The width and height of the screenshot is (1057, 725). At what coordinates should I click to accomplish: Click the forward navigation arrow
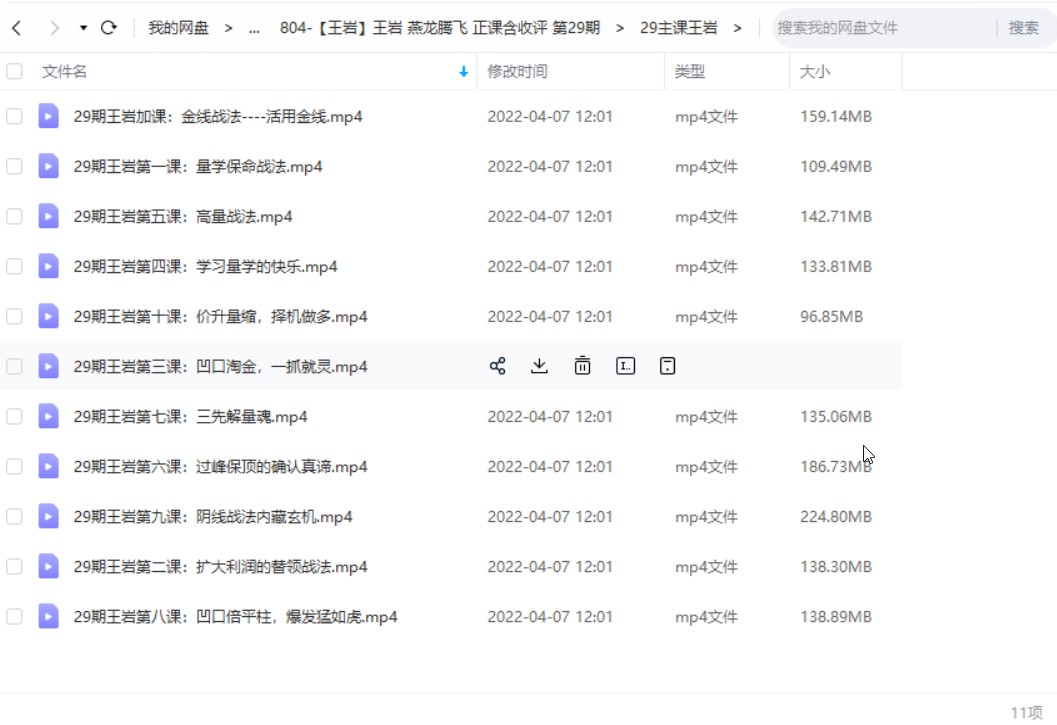[x=54, y=28]
